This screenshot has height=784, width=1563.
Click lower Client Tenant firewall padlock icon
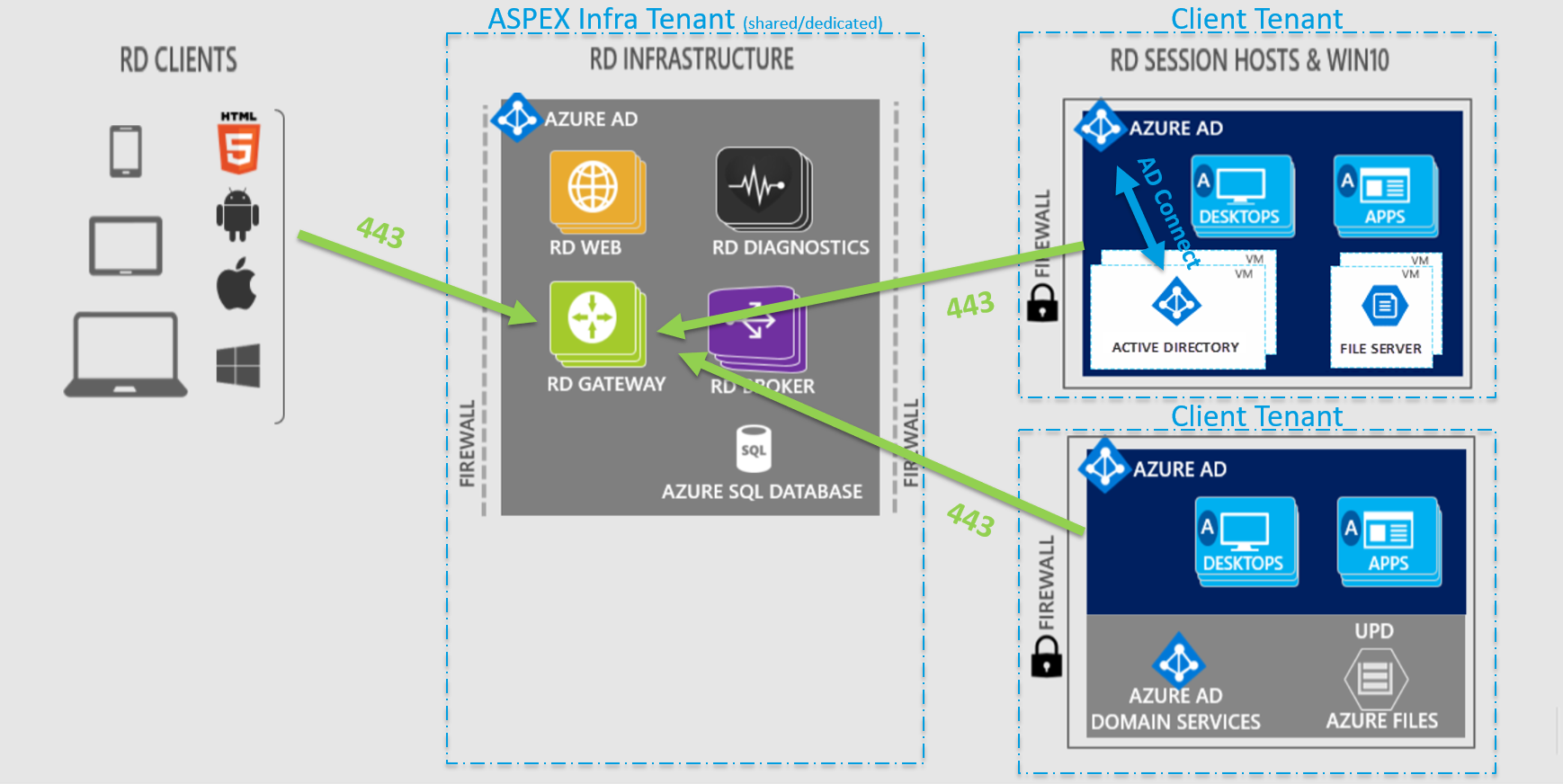click(x=1047, y=656)
